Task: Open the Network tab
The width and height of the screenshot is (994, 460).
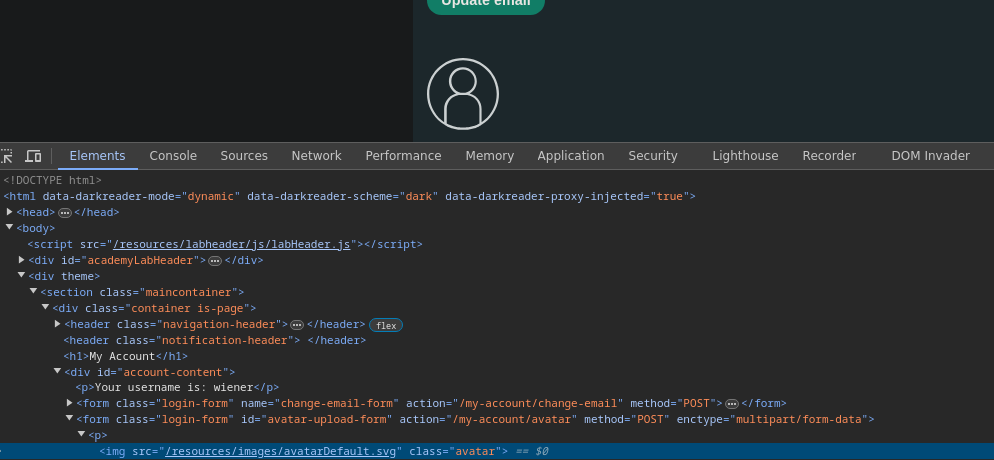Action: [x=316, y=156]
